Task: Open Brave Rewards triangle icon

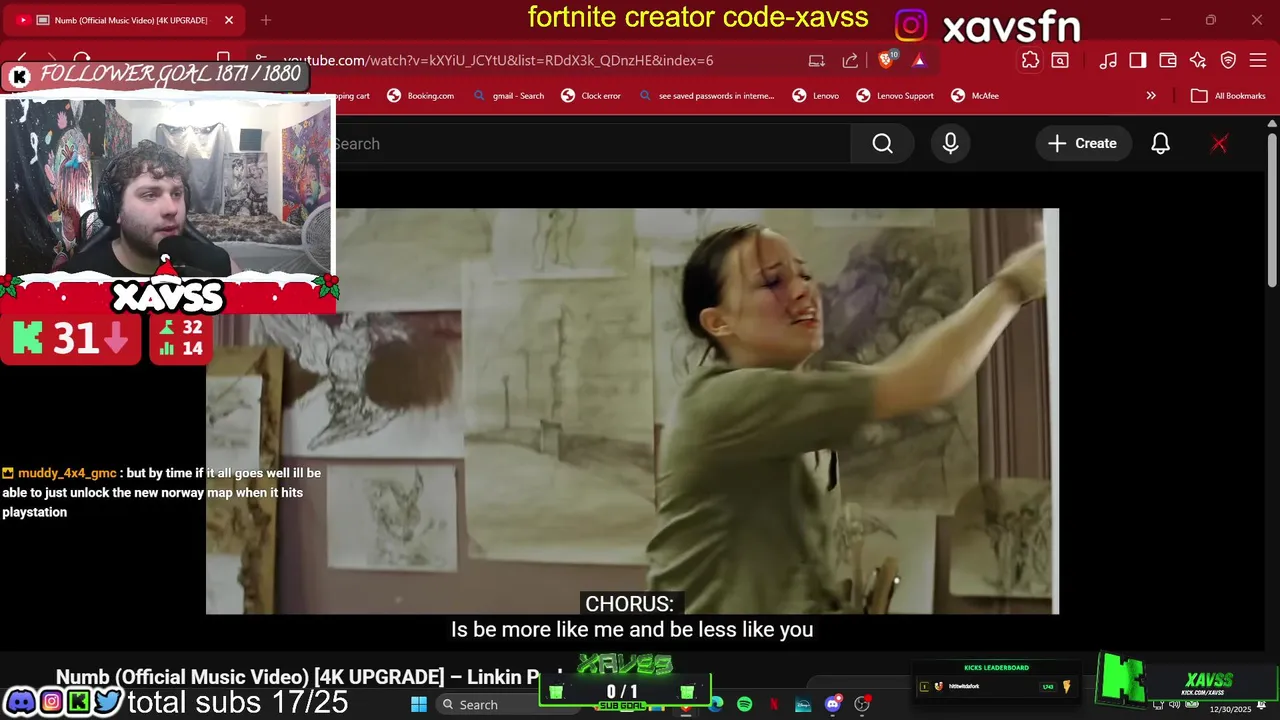Action: point(919,60)
